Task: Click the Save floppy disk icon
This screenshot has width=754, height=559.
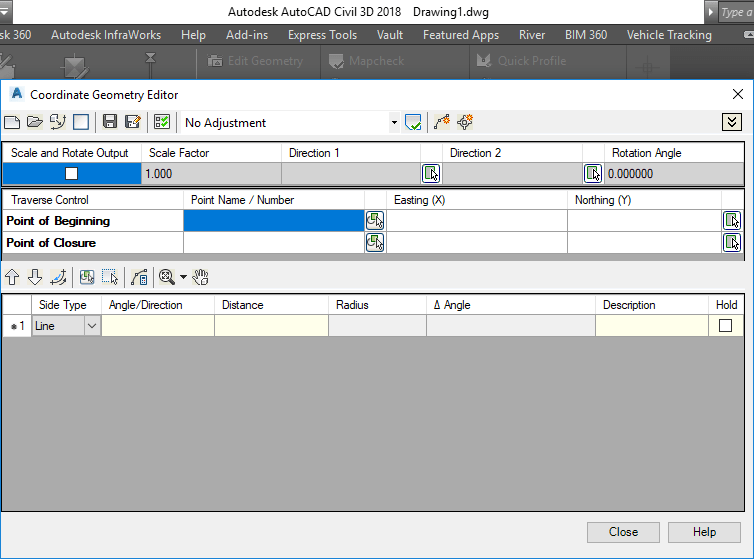Action: tap(110, 122)
